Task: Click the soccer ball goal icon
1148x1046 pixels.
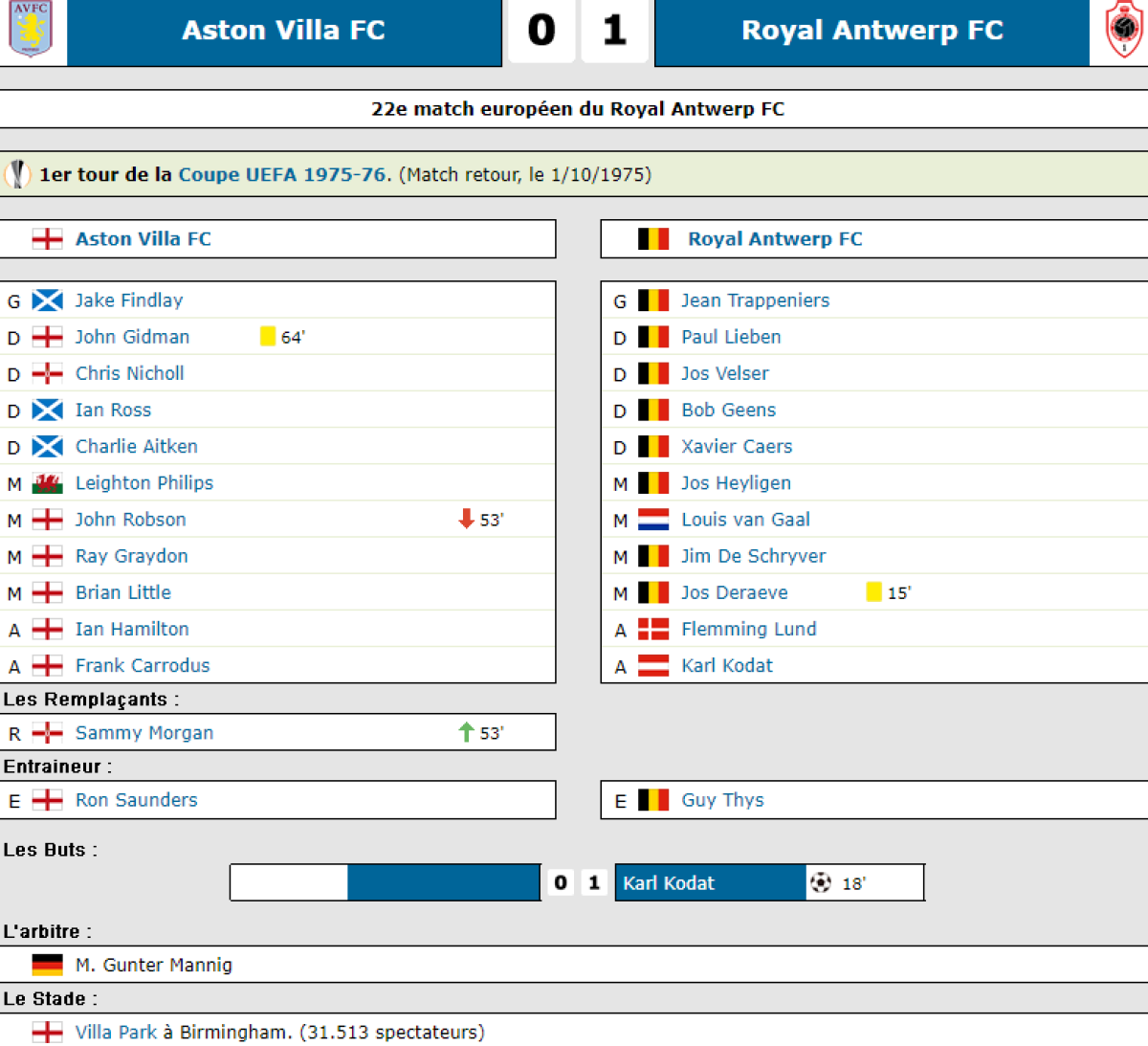Action: [x=820, y=882]
